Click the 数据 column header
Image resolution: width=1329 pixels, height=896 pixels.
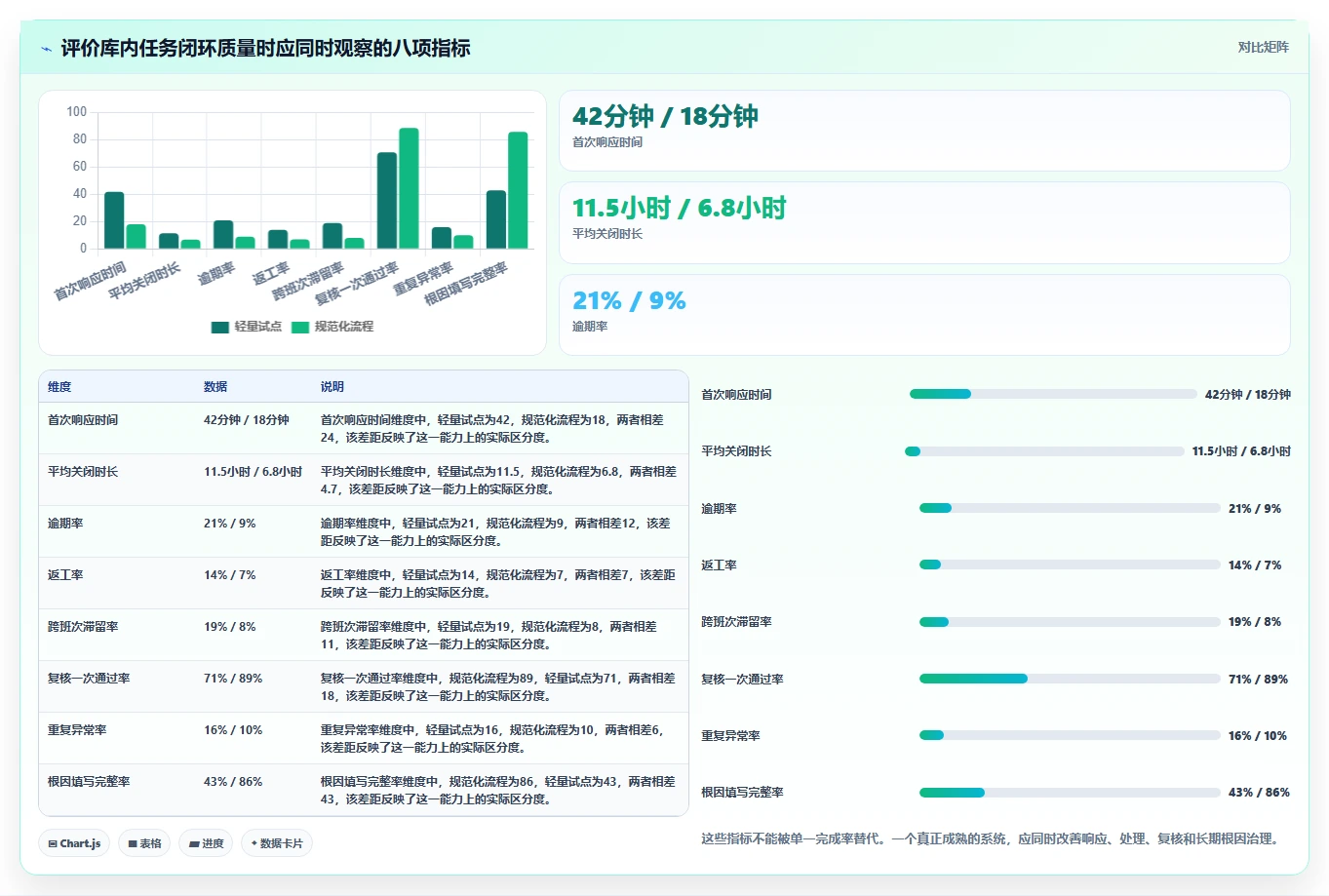point(215,387)
